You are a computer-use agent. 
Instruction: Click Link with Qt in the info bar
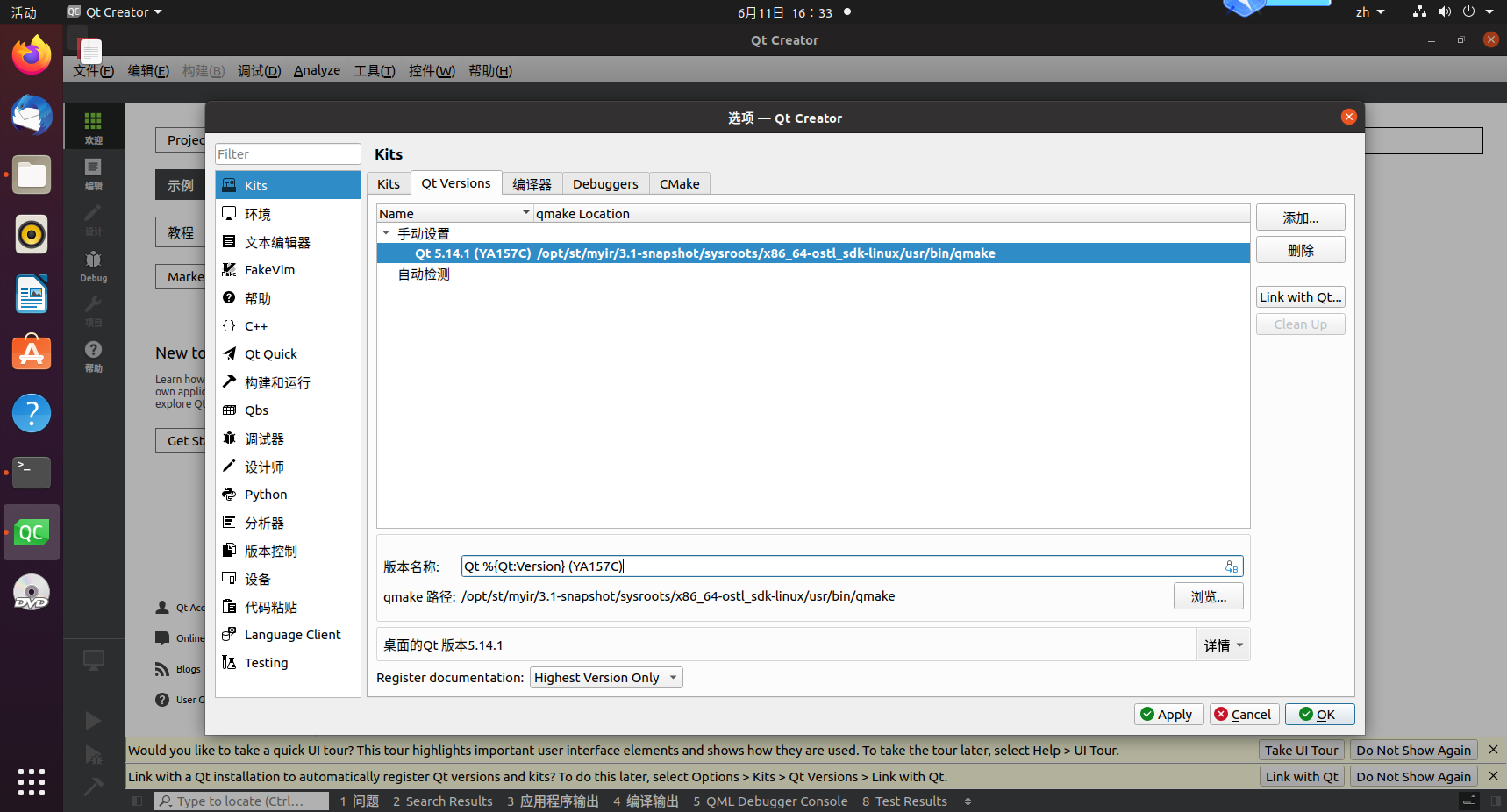click(1302, 777)
